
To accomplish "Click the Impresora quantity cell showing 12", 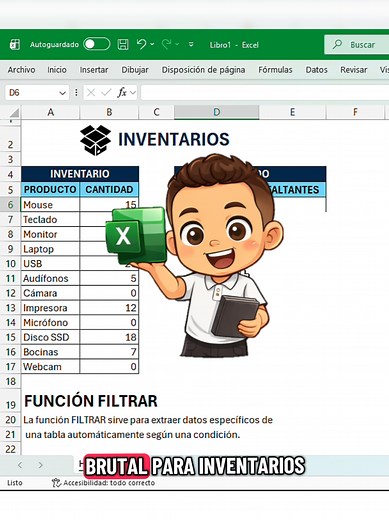I will click(109, 308).
